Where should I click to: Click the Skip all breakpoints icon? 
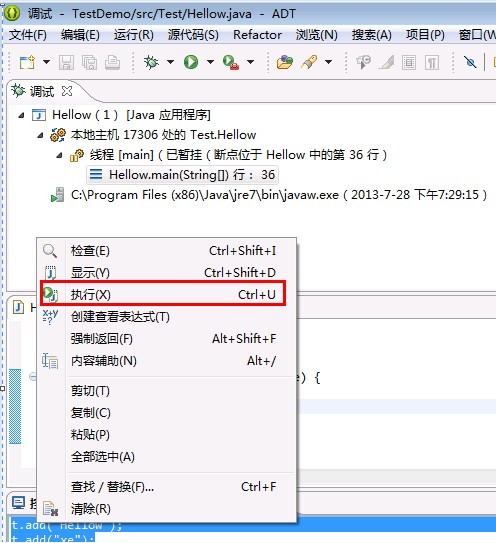[470, 62]
